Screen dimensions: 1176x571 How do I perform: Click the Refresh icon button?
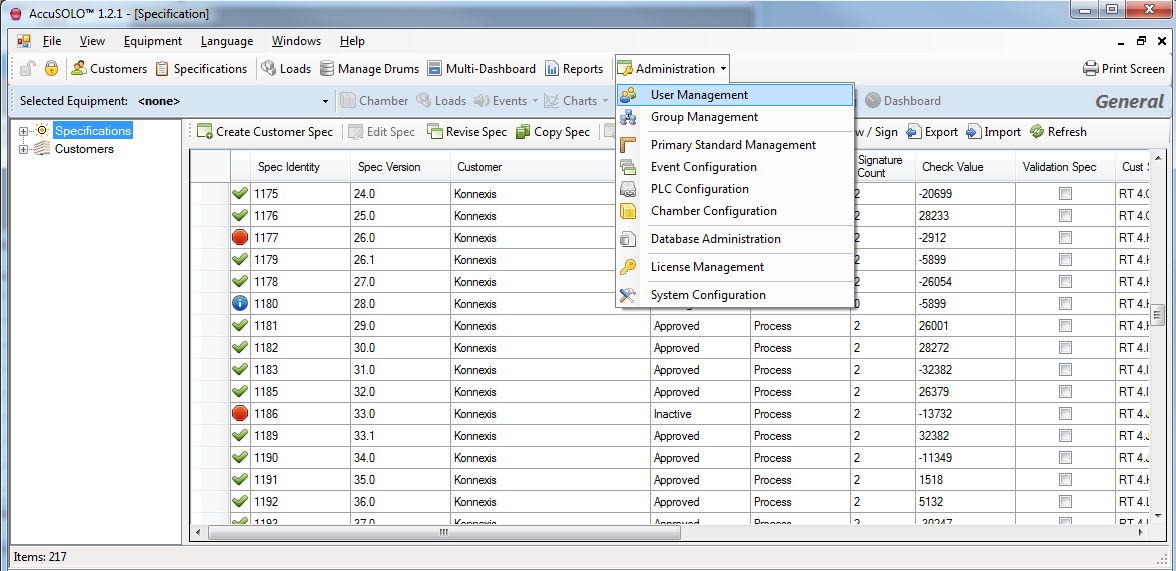[x=1037, y=132]
